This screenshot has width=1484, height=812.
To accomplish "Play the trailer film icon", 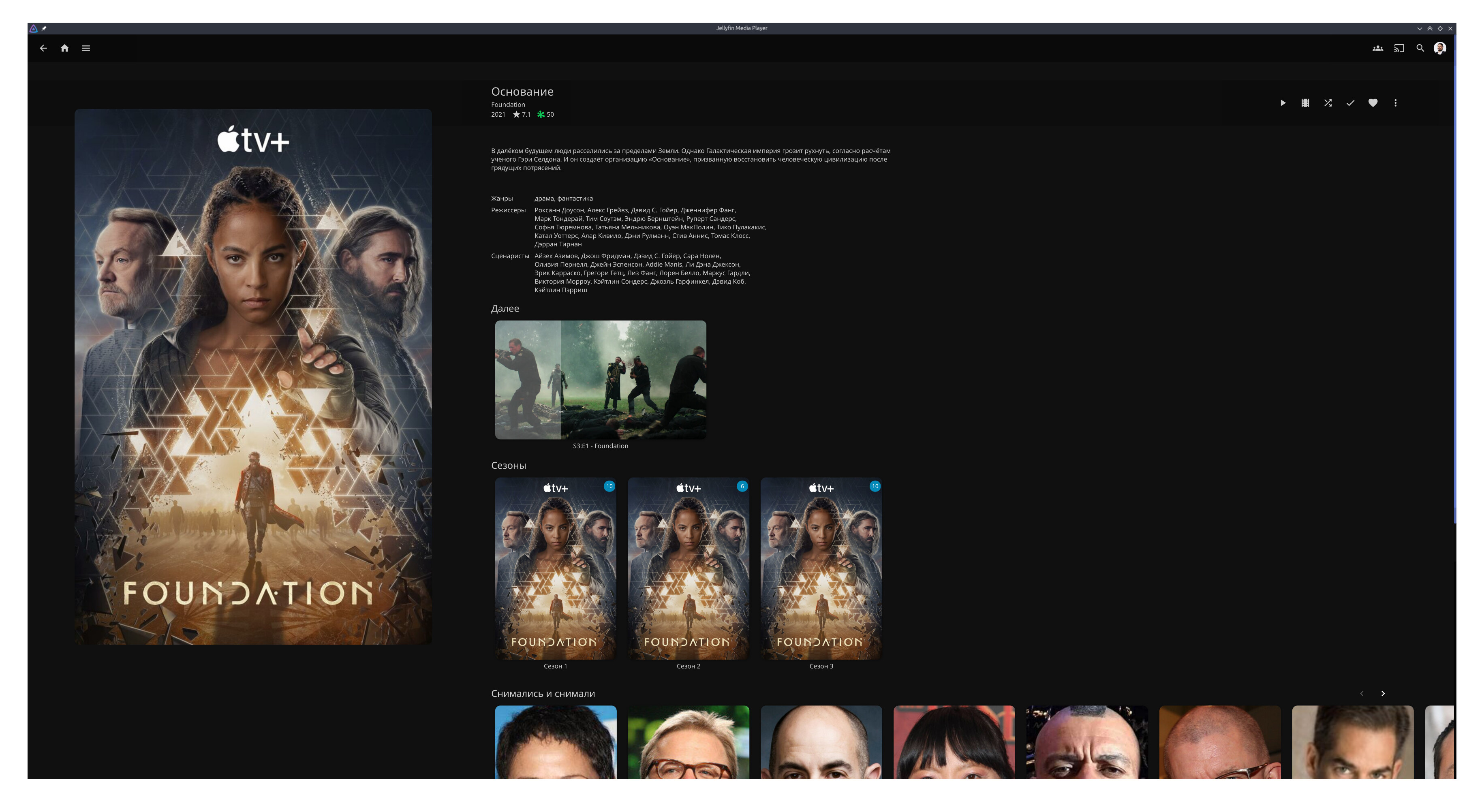I will [1305, 103].
